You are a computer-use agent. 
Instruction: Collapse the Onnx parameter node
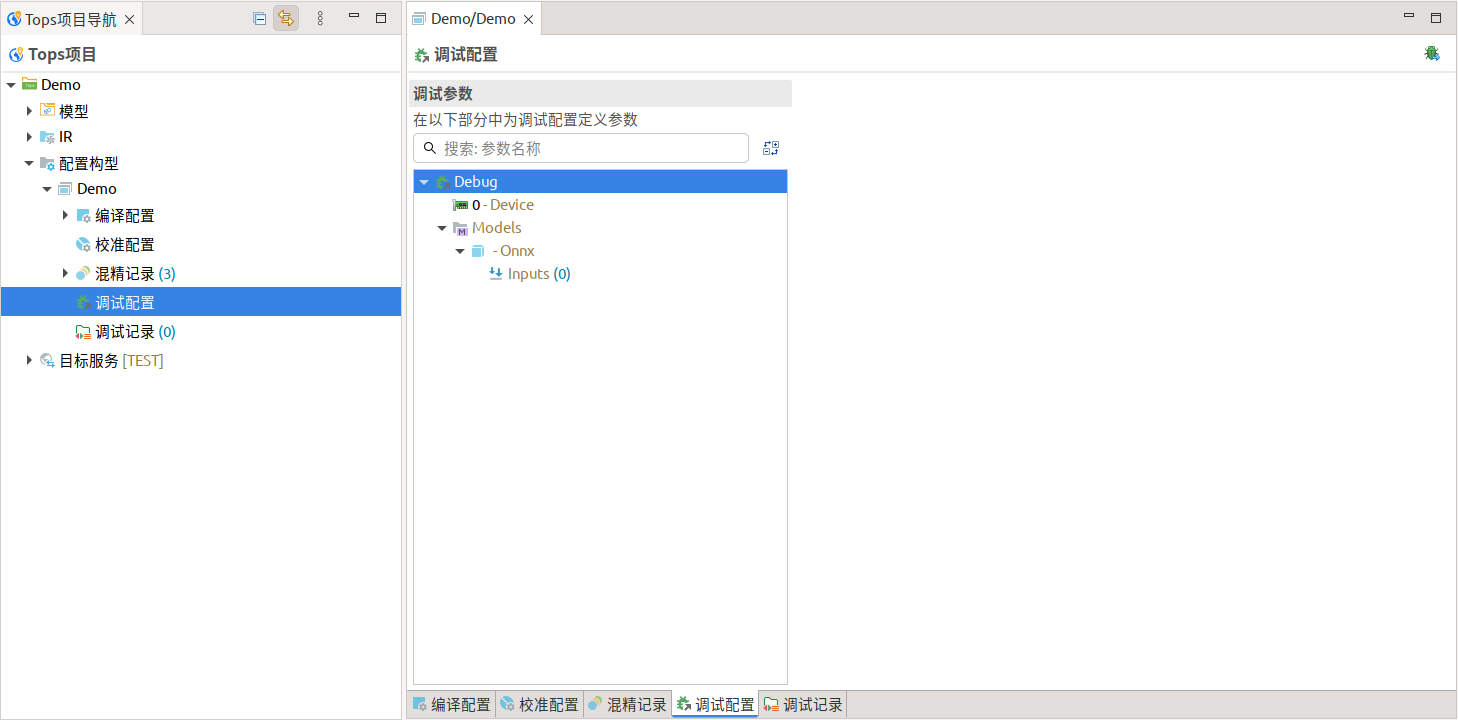[x=460, y=251]
